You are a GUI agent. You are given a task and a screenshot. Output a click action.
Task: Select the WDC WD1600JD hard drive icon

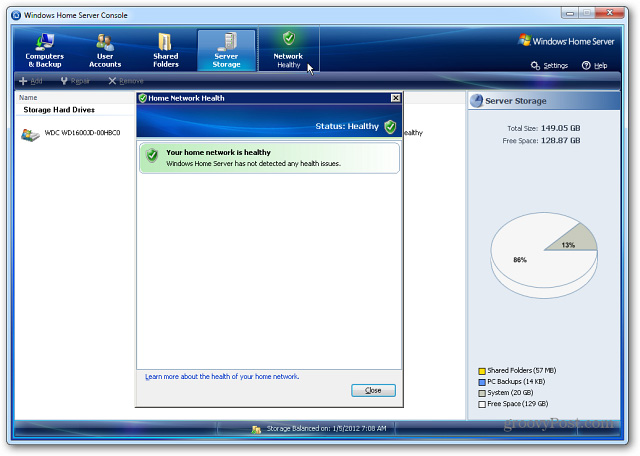30,135
